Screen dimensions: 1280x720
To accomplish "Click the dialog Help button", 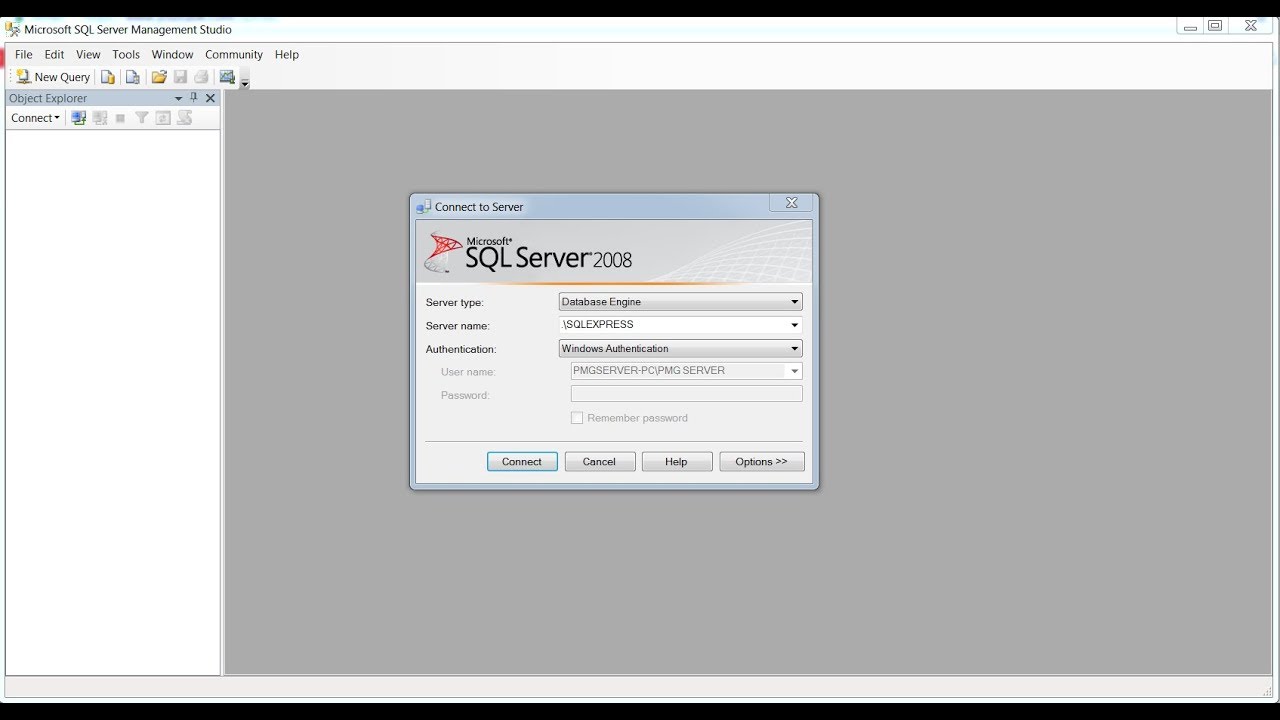I will point(677,462).
